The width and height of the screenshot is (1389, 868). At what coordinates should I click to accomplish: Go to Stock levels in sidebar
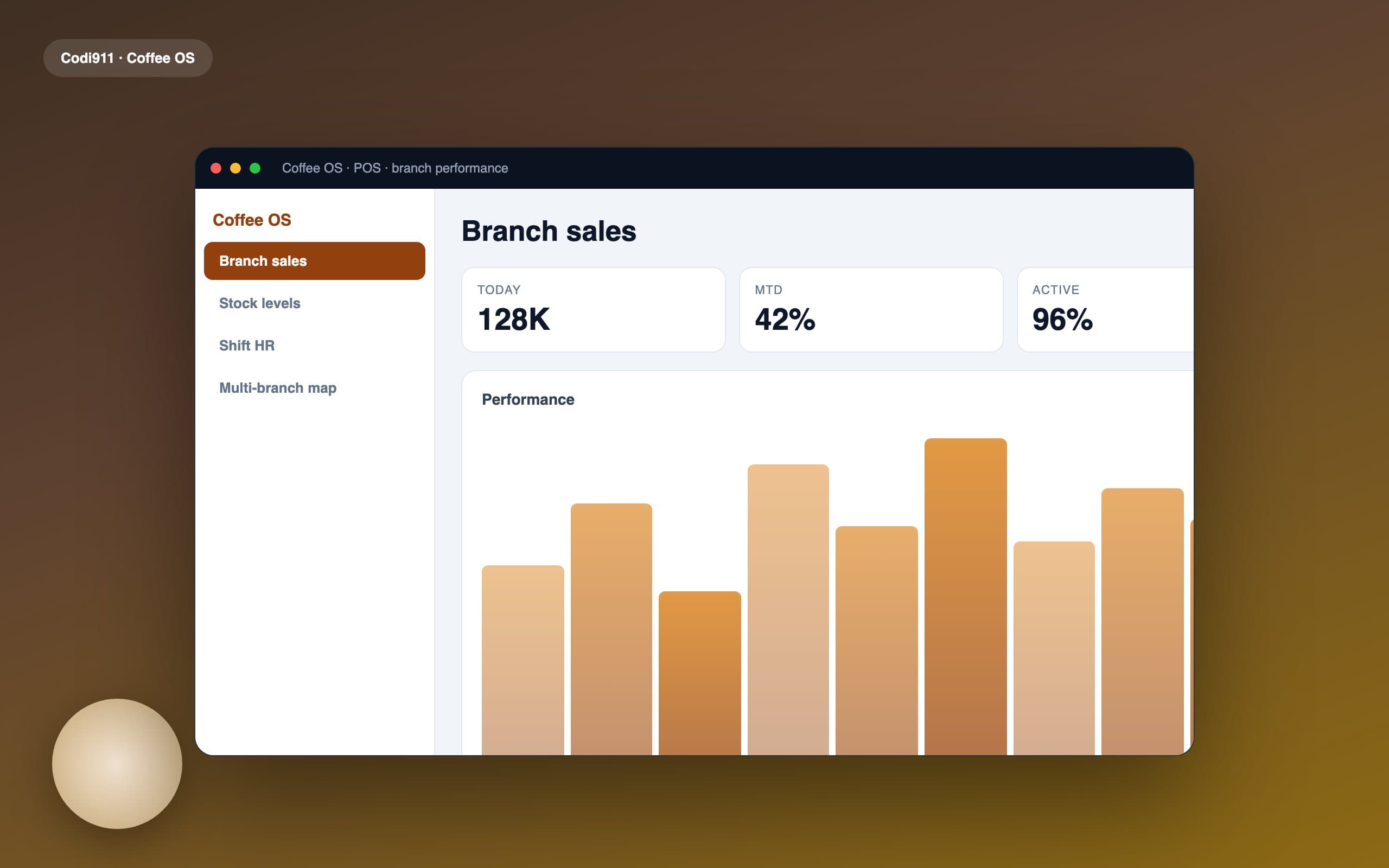click(315, 303)
